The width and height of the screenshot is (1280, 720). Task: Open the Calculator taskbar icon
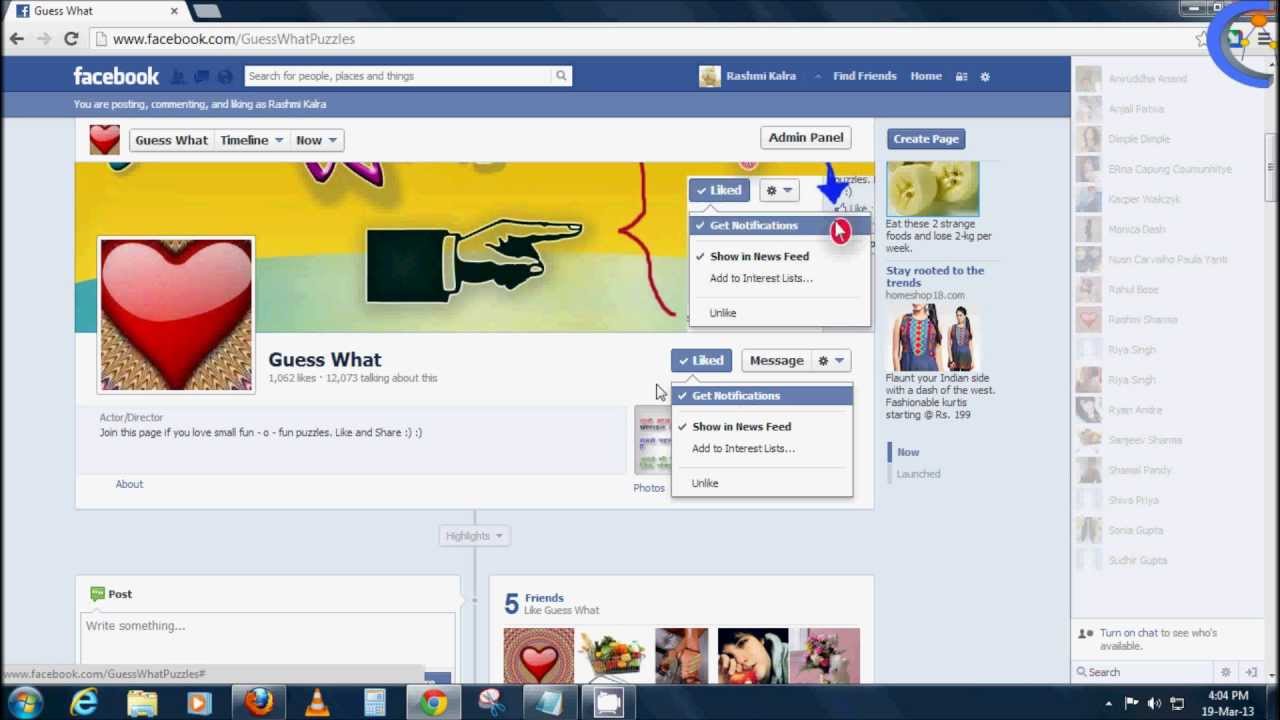point(375,703)
